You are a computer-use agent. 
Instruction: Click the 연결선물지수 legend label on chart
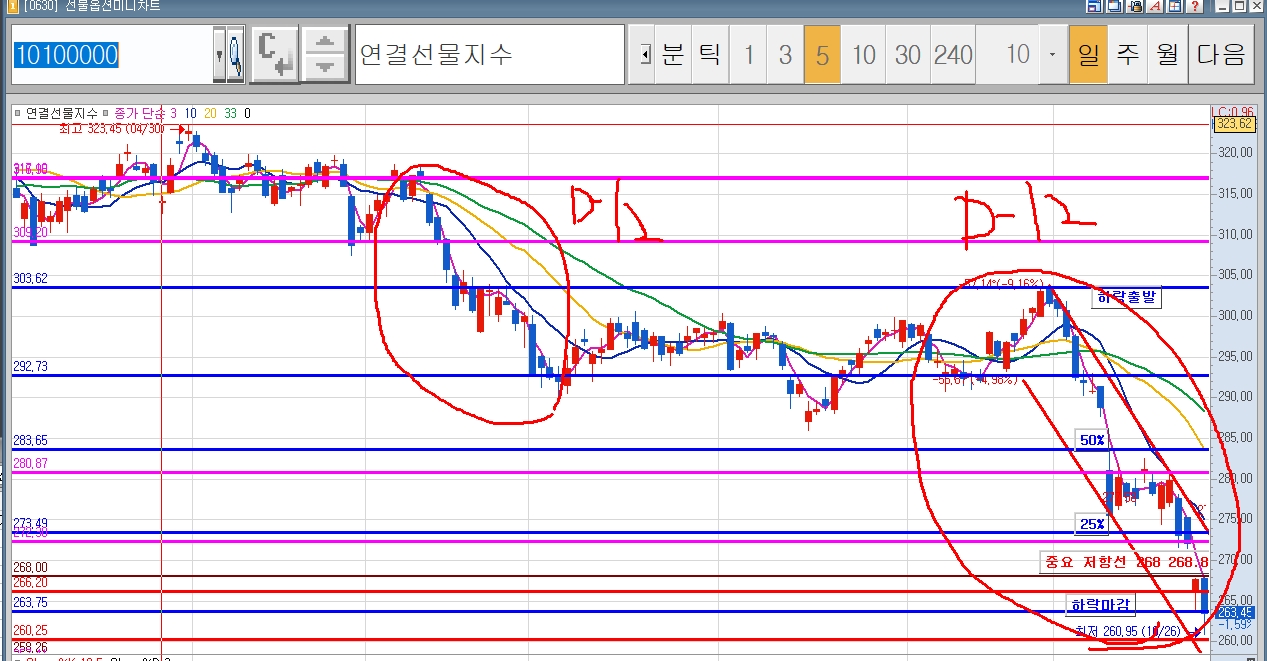click(x=62, y=113)
